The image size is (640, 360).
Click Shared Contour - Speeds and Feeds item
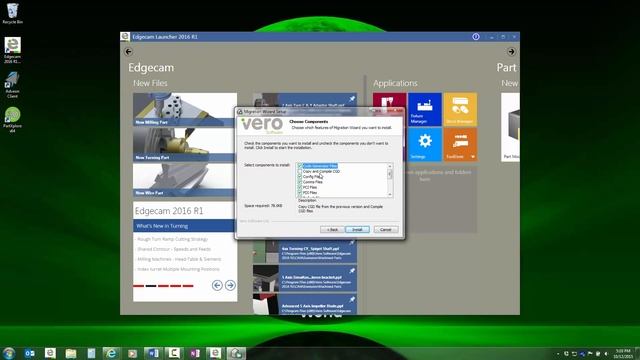174,249
